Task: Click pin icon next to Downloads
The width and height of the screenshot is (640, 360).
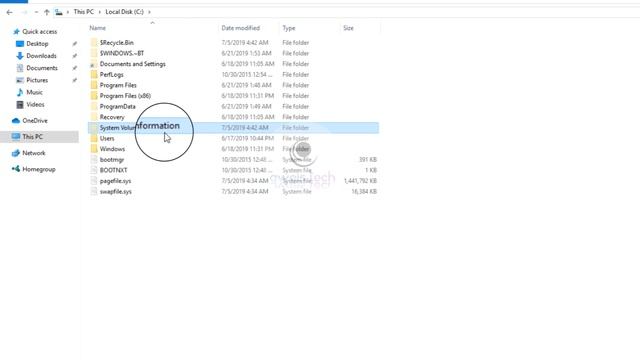Action: point(74,56)
